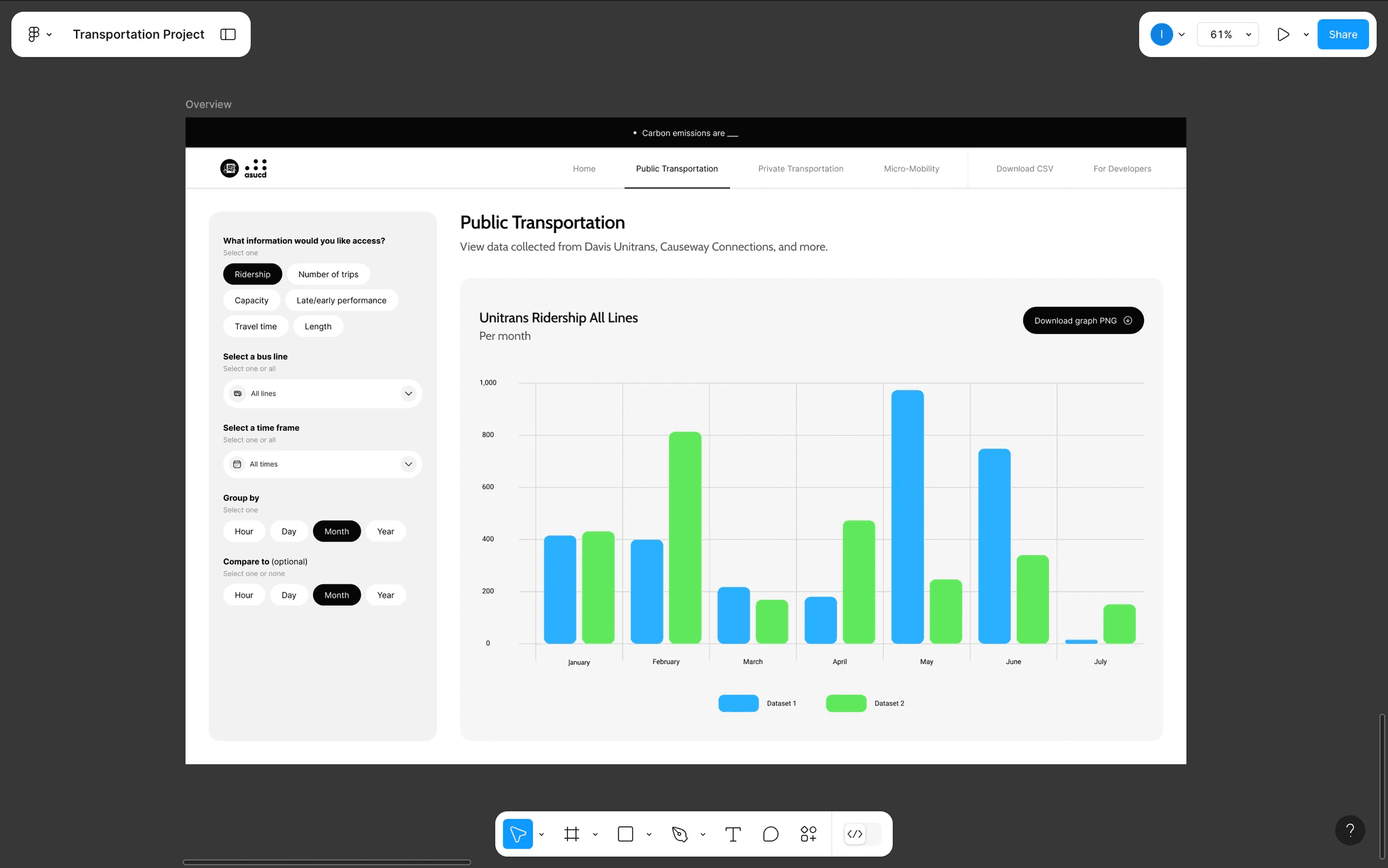Click the blue Dataset 1 legend swatch

coord(738,703)
